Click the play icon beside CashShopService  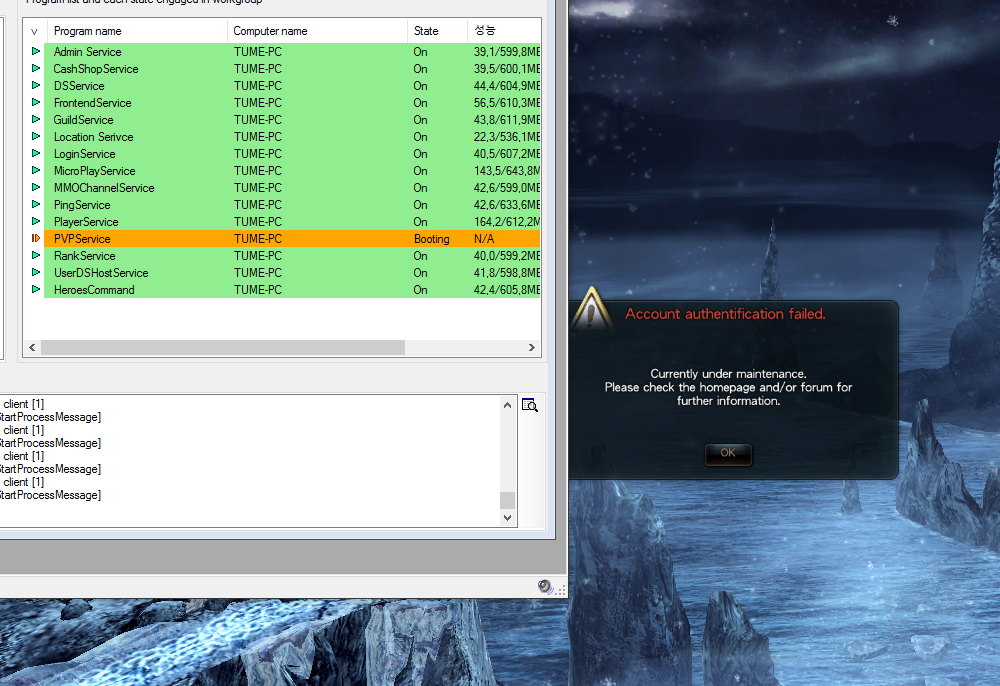tap(36, 68)
